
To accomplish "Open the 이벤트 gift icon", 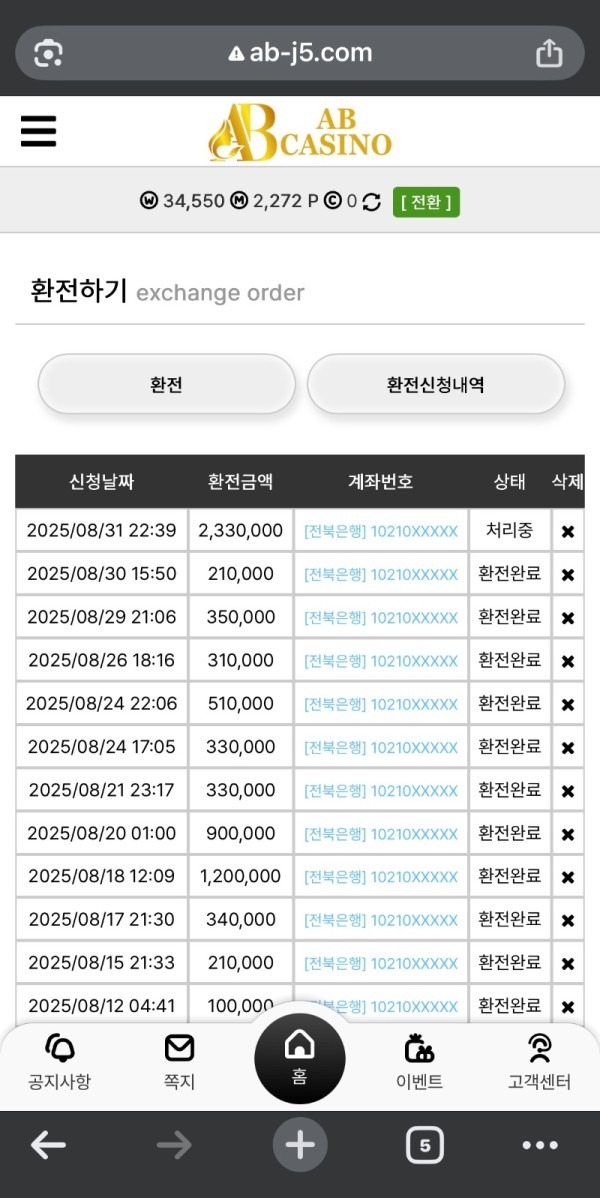I will pyautogui.click(x=419, y=1049).
